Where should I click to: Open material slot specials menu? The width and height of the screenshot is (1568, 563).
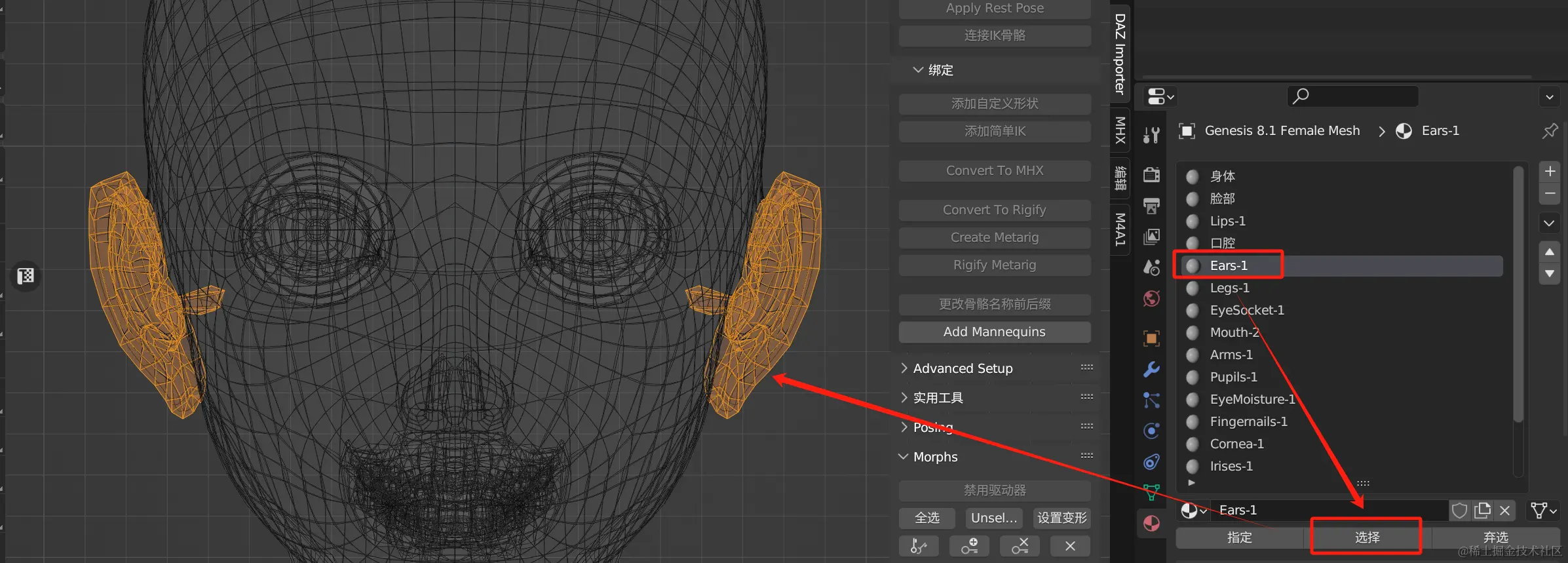pyautogui.click(x=1550, y=223)
